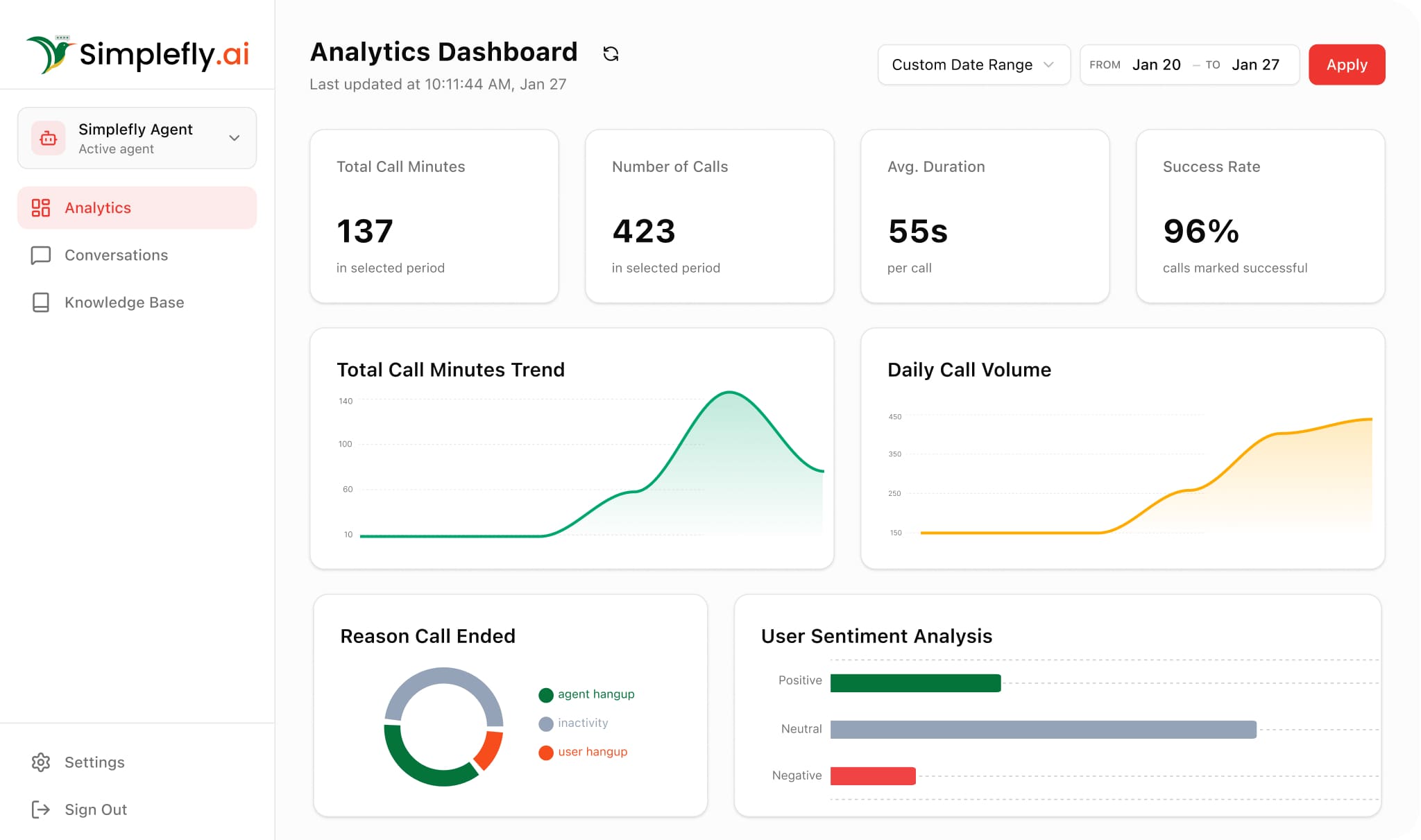Click the Sign Out link
This screenshot has height=840, width=1421.
[96, 809]
